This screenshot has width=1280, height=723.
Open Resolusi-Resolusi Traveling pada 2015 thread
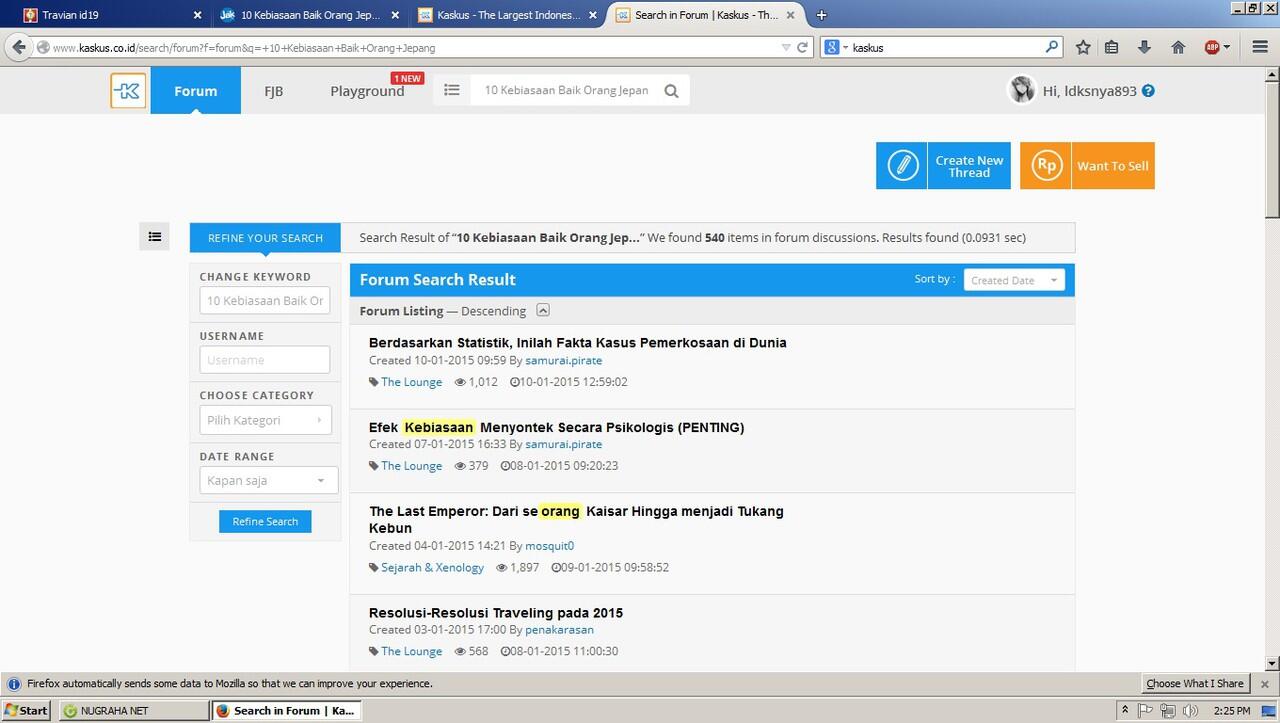click(496, 612)
